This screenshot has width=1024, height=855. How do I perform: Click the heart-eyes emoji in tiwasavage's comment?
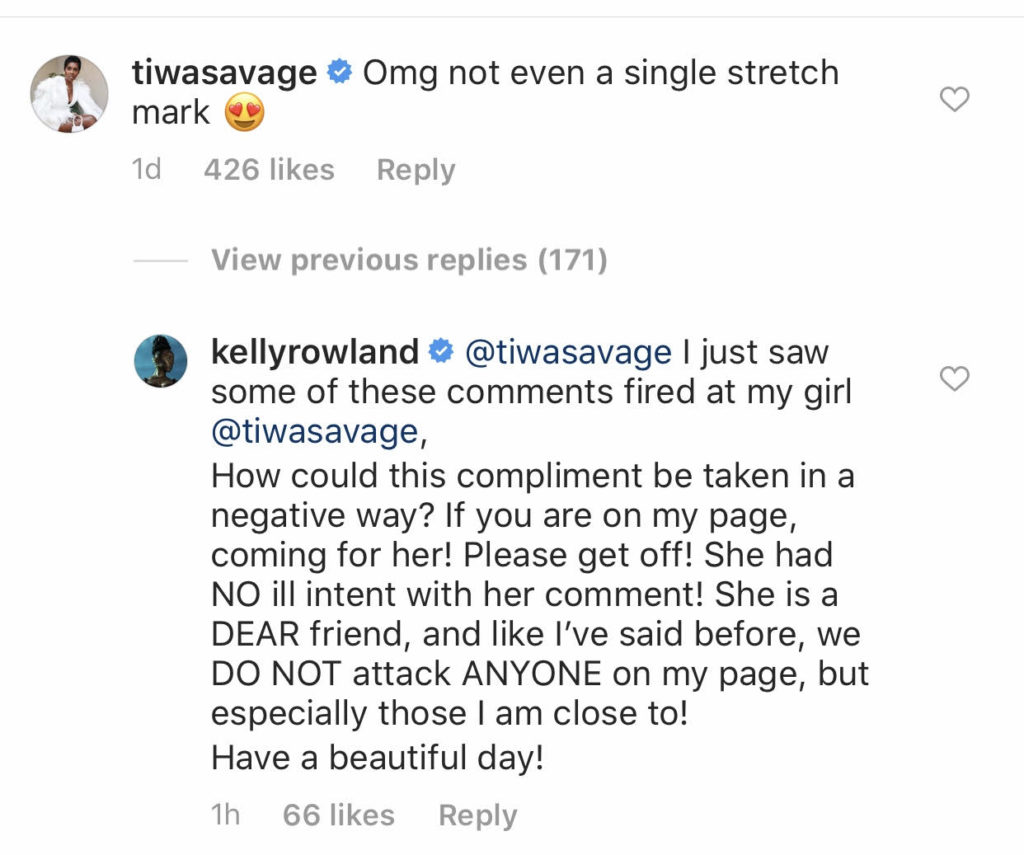point(245,114)
